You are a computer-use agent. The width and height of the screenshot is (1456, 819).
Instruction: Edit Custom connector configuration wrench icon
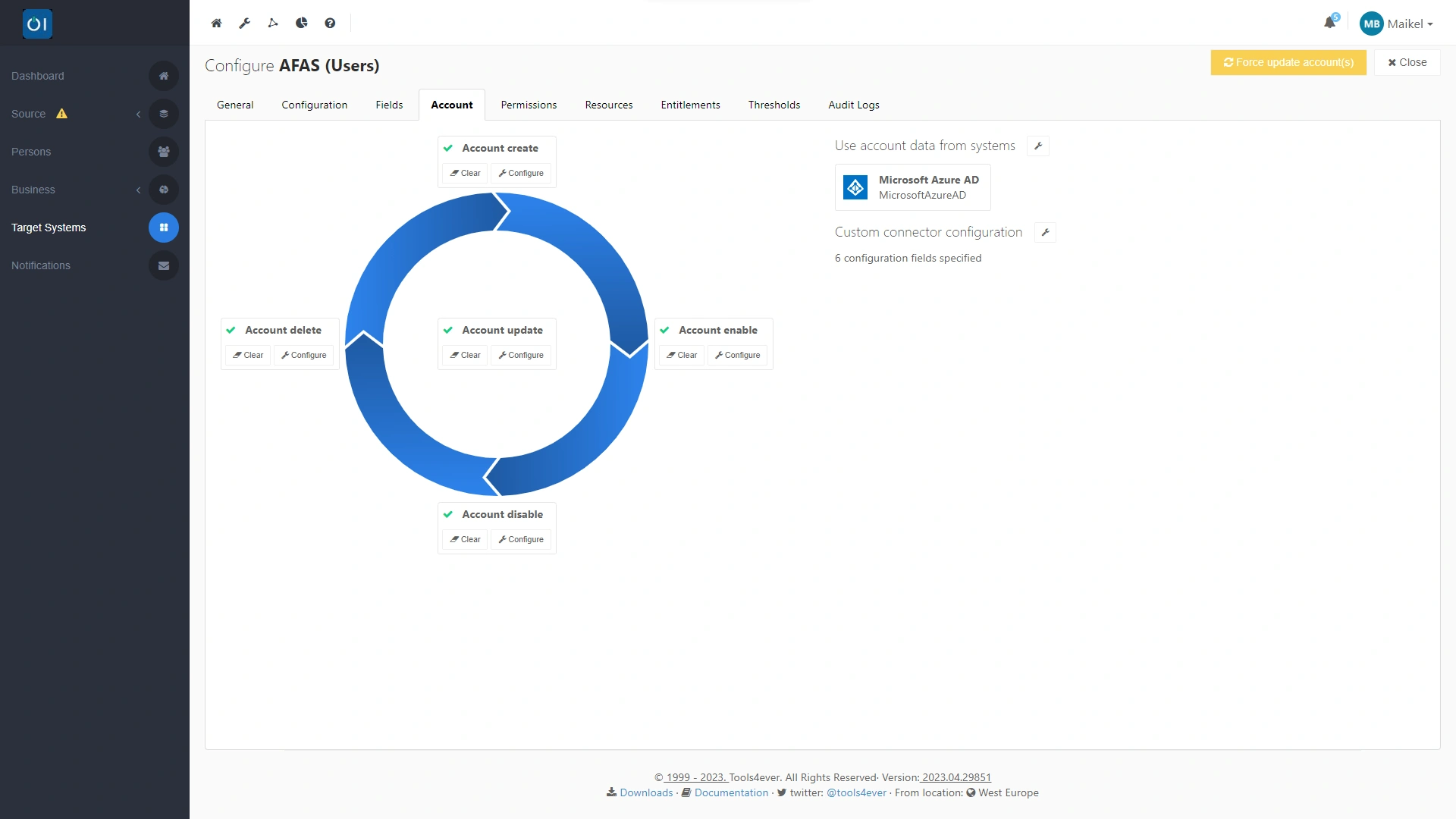[1045, 233]
